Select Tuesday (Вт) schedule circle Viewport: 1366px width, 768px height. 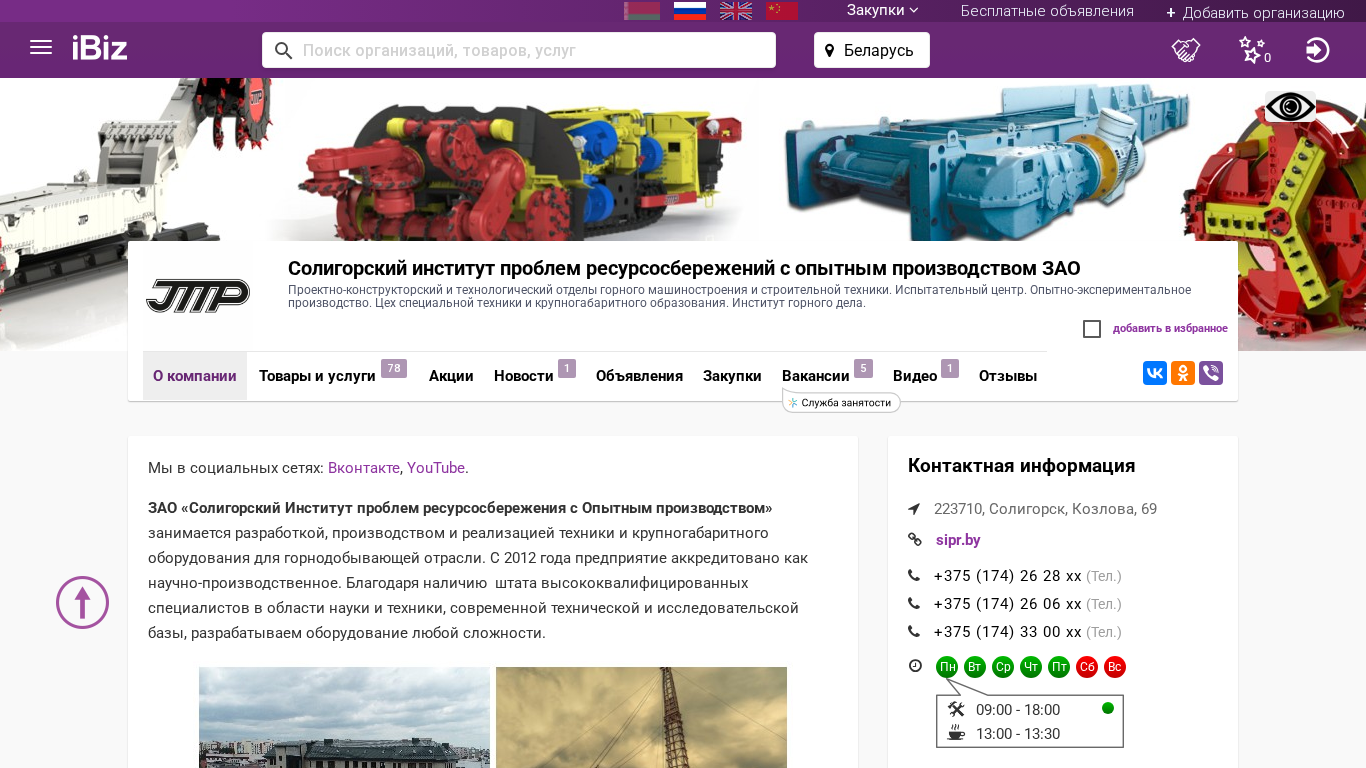coord(975,667)
